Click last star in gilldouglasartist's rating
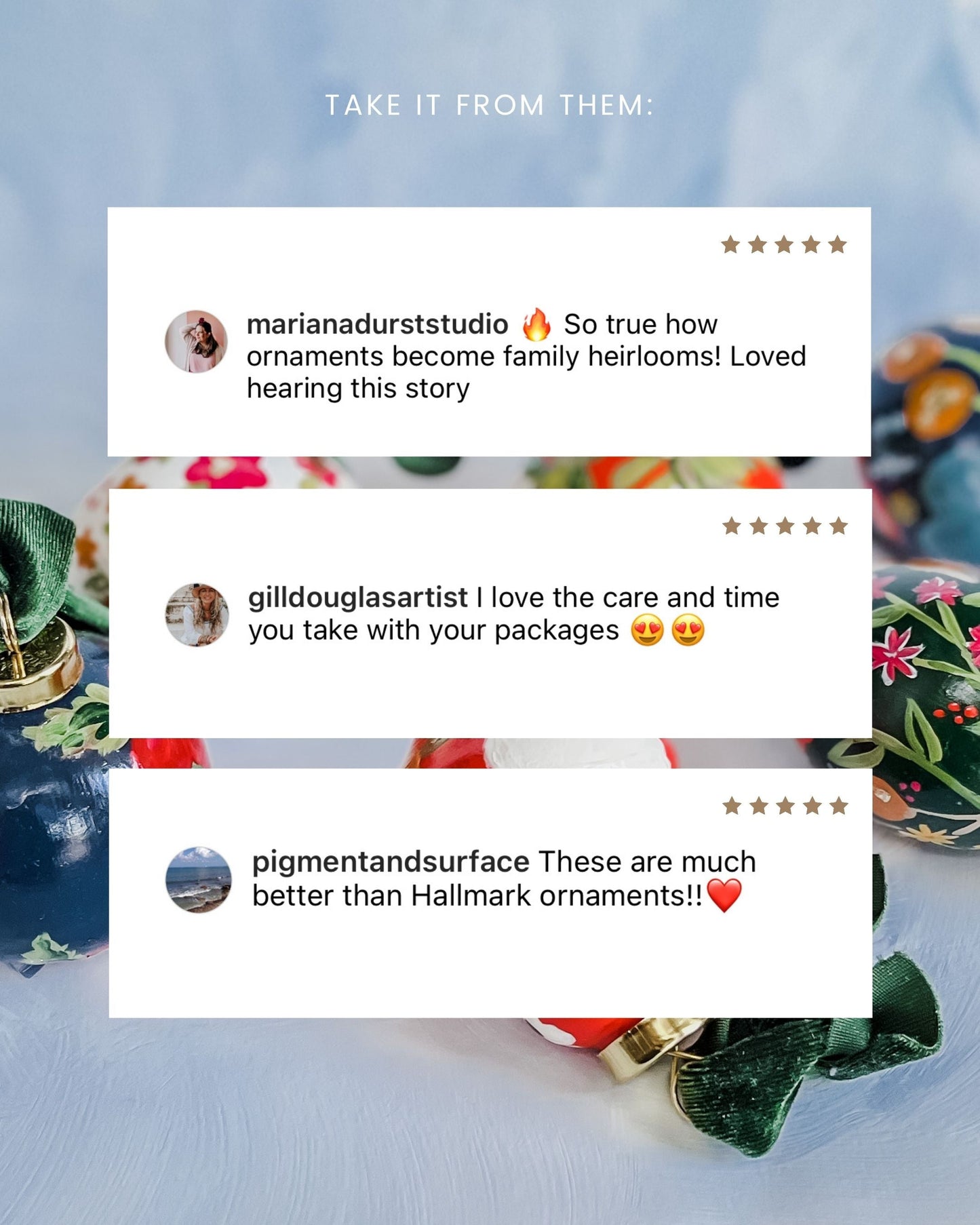Screen dimensions: 980x1225 point(839,525)
